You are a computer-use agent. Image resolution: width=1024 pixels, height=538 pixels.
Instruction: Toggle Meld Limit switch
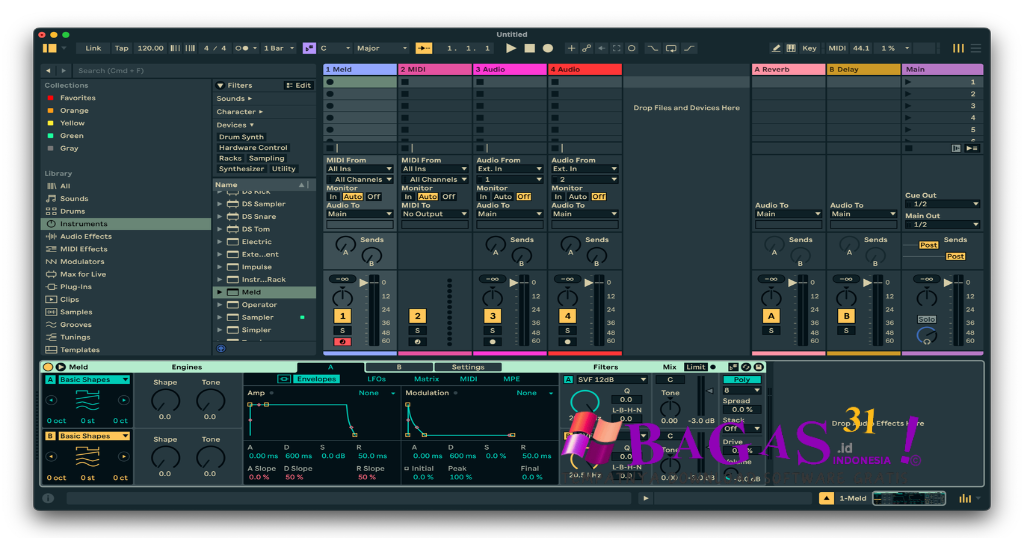(696, 367)
